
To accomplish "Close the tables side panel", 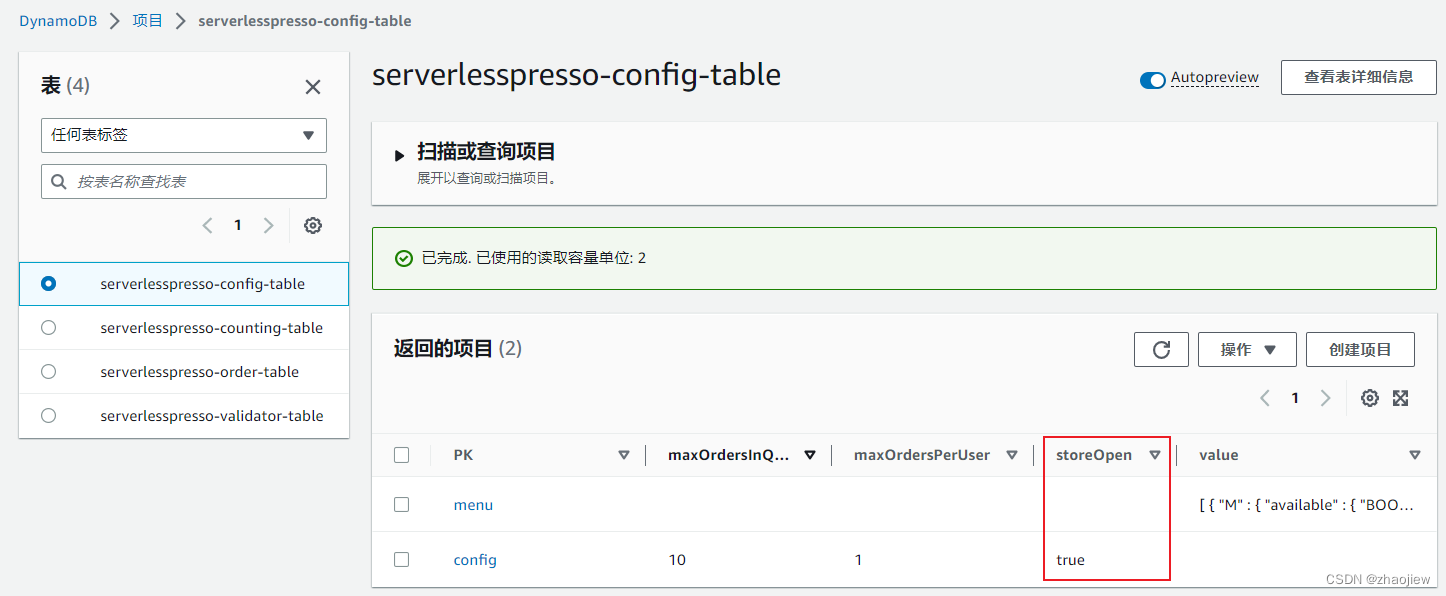I will 313,87.
